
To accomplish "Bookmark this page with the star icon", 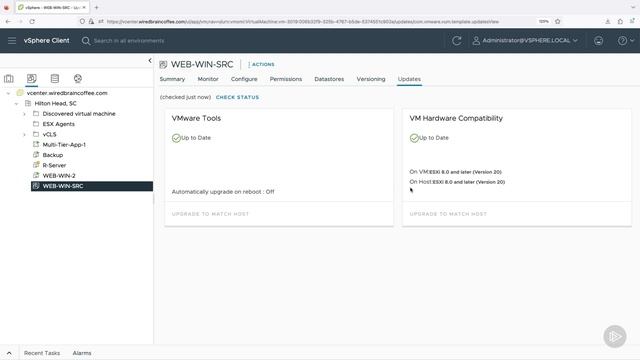I will 558,21.
